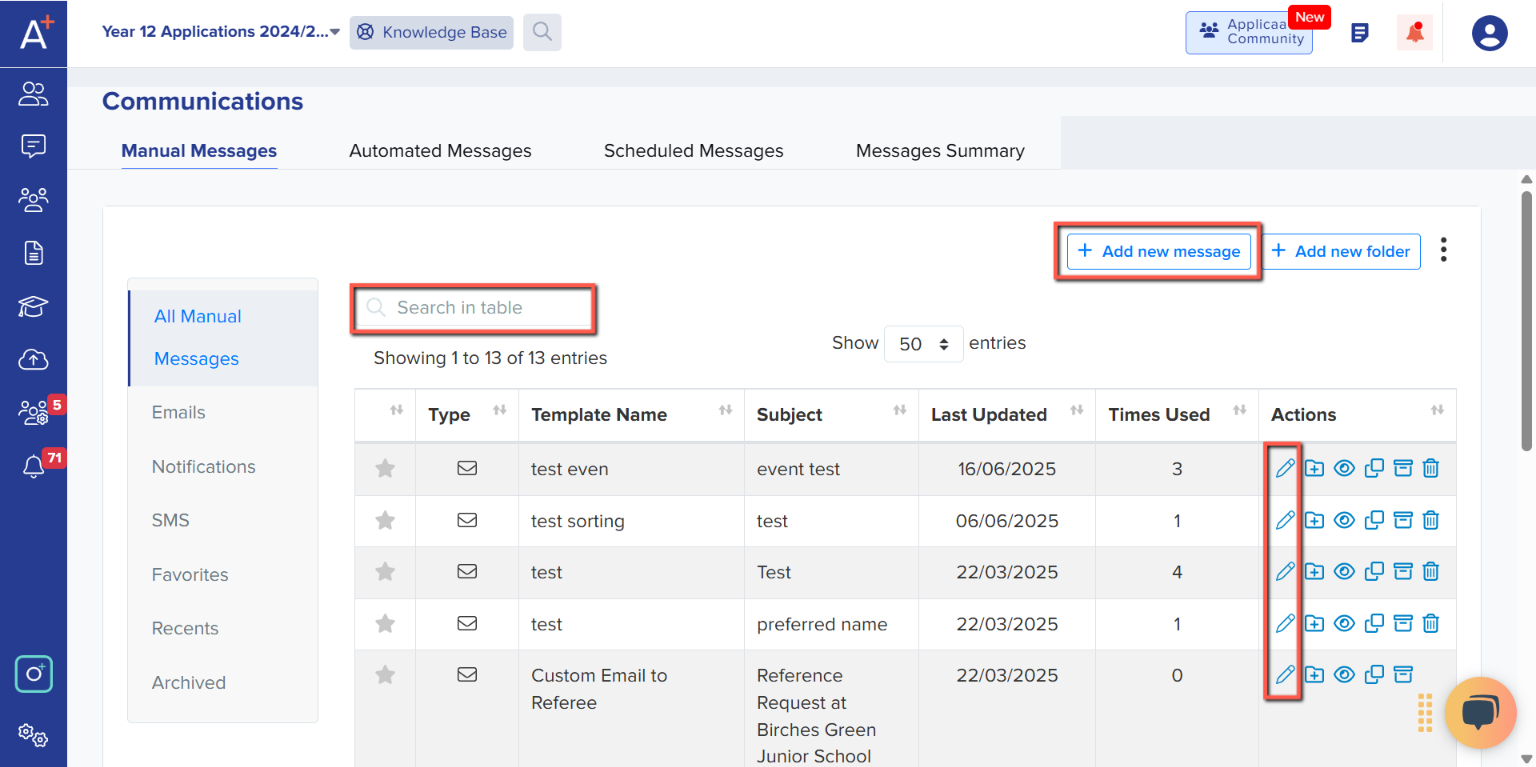
Task: Open the notes icon in top bar
Action: (x=1360, y=33)
